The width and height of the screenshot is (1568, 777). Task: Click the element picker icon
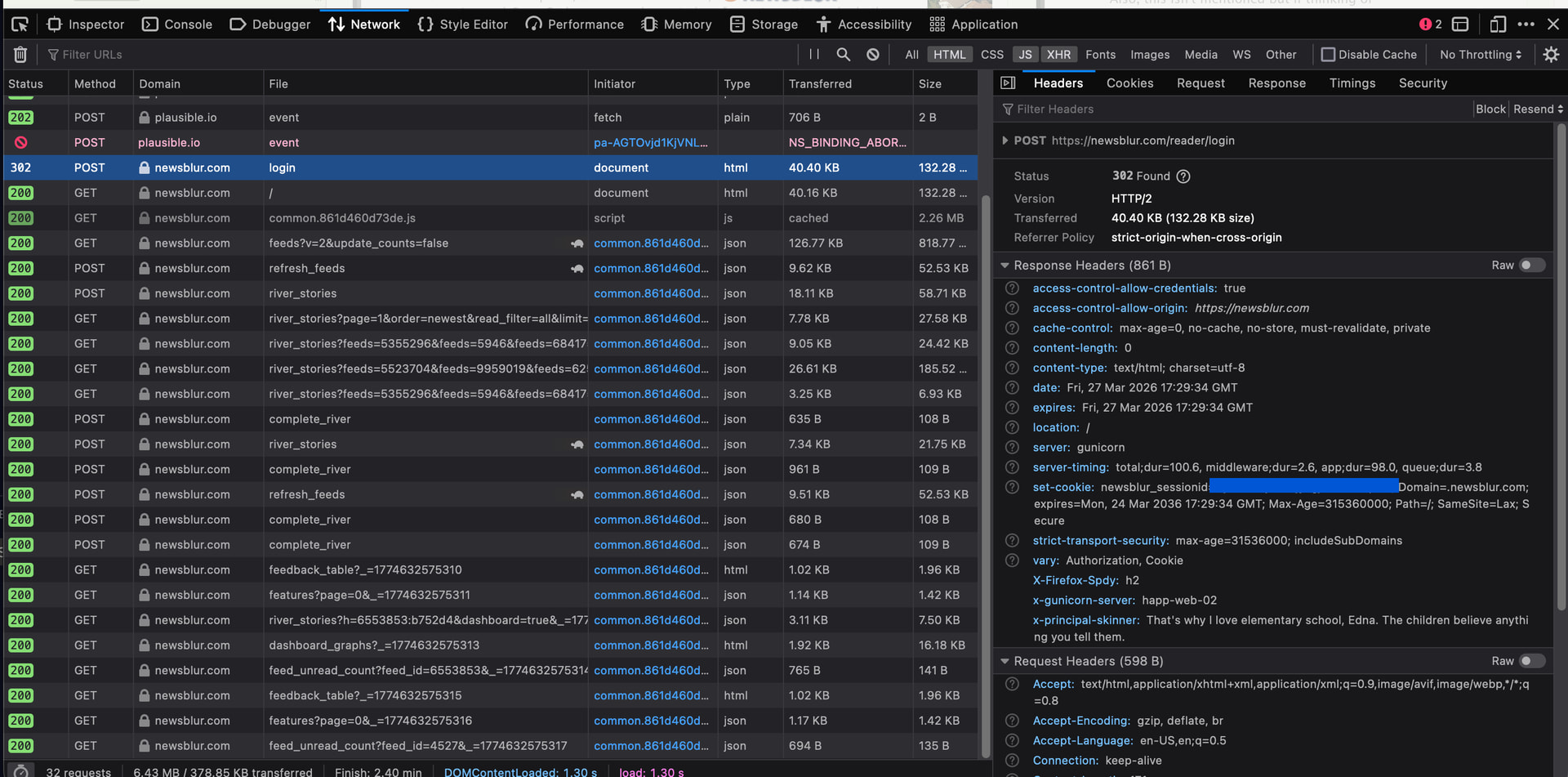coord(20,25)
